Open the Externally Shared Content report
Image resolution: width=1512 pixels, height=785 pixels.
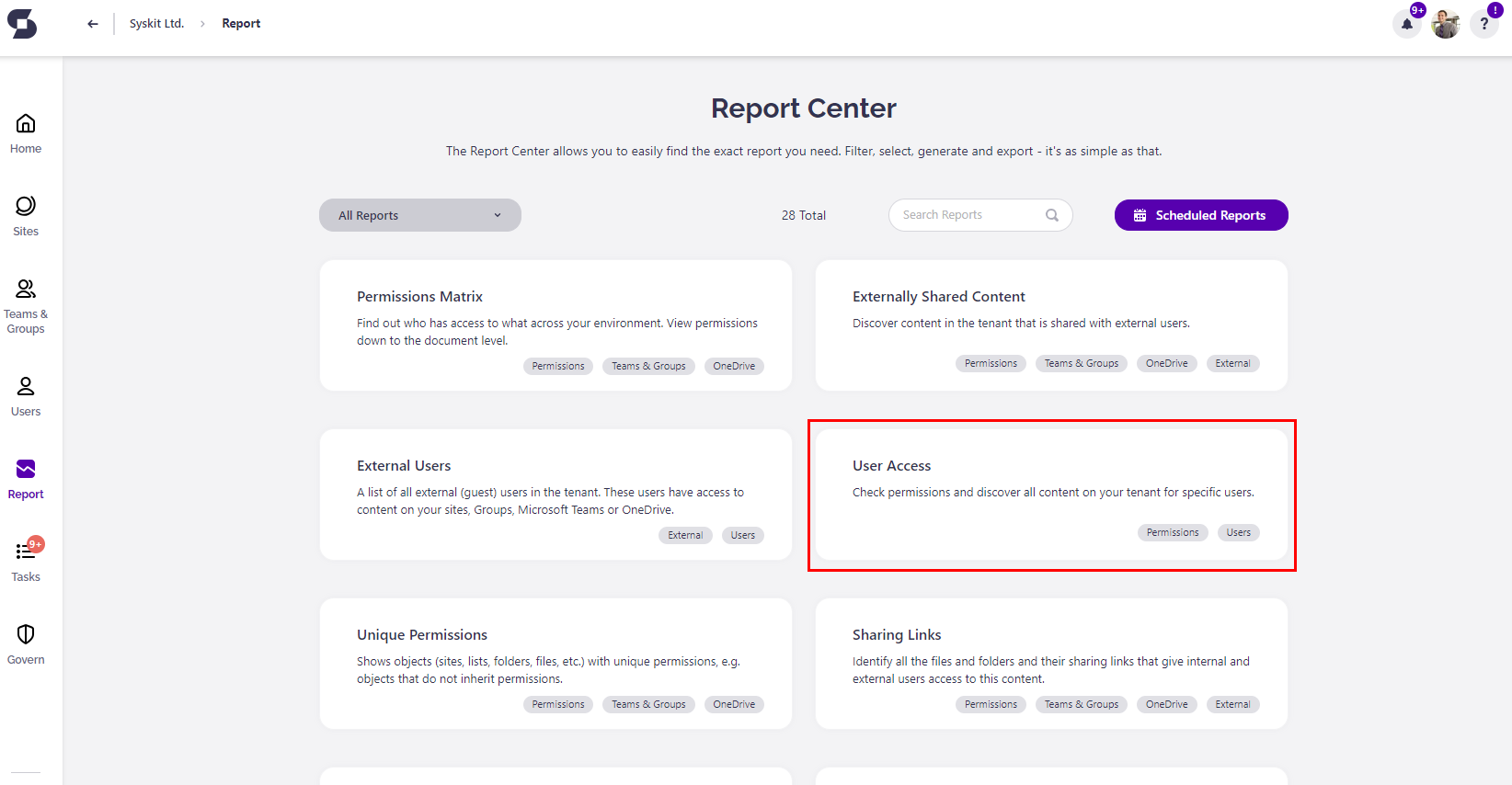point(1051,325)
